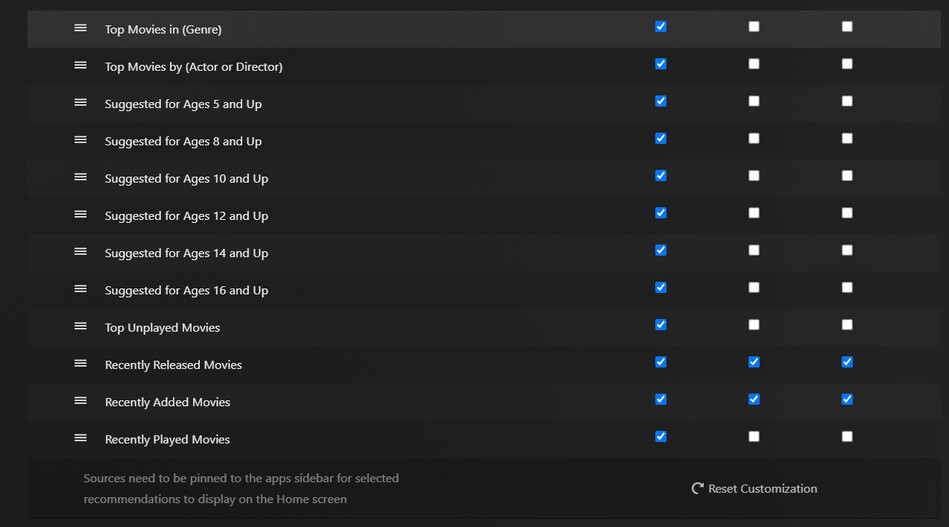Click the Reset Customization refresh icon
The image size is (949, 527).
pyautogui.click(x=697, y=489)
